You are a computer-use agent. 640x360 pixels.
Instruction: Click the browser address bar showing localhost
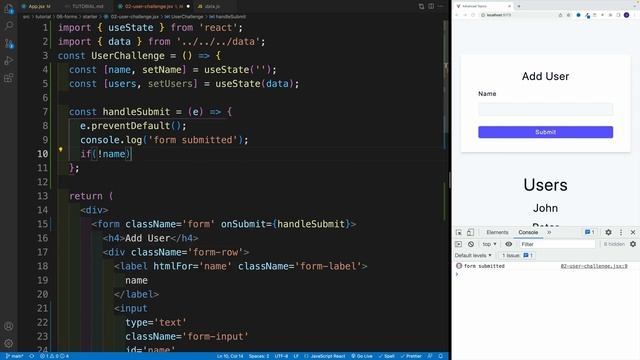pos(518,15)
